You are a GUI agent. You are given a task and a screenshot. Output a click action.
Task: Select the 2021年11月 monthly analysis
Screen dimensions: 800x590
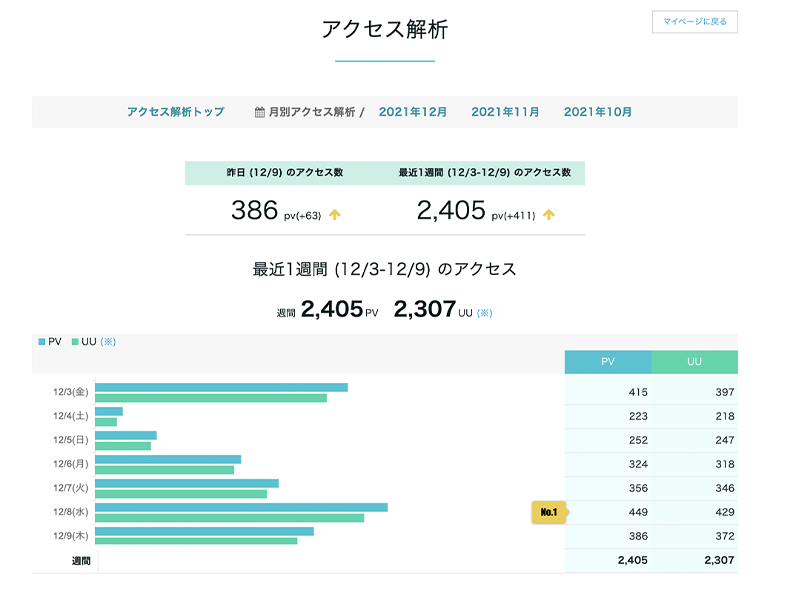[x=505, y=112]
